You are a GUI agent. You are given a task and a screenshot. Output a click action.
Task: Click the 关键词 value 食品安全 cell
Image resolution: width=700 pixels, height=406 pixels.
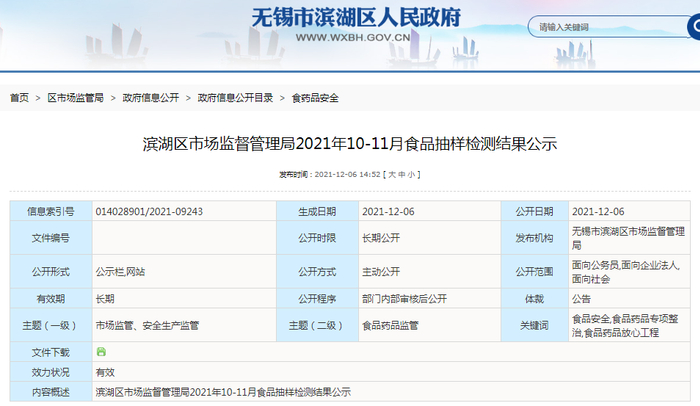click(629, 325)
